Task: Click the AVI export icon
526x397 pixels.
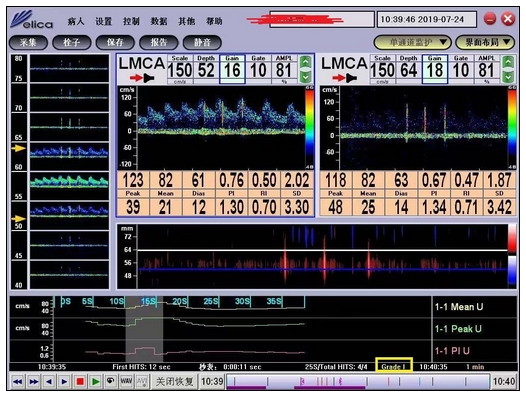Action: pyautogui.click(x=142, y=382)
